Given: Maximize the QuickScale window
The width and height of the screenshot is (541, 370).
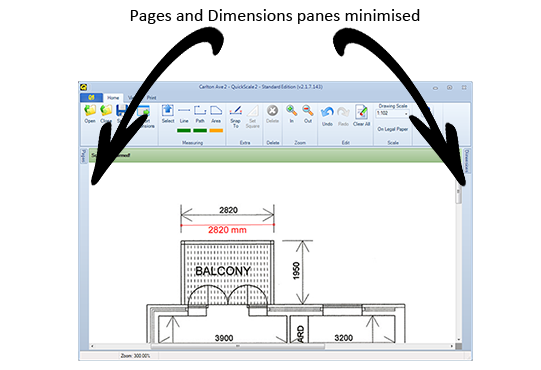Looking at the screenshot, I should (x=450, y=88).
